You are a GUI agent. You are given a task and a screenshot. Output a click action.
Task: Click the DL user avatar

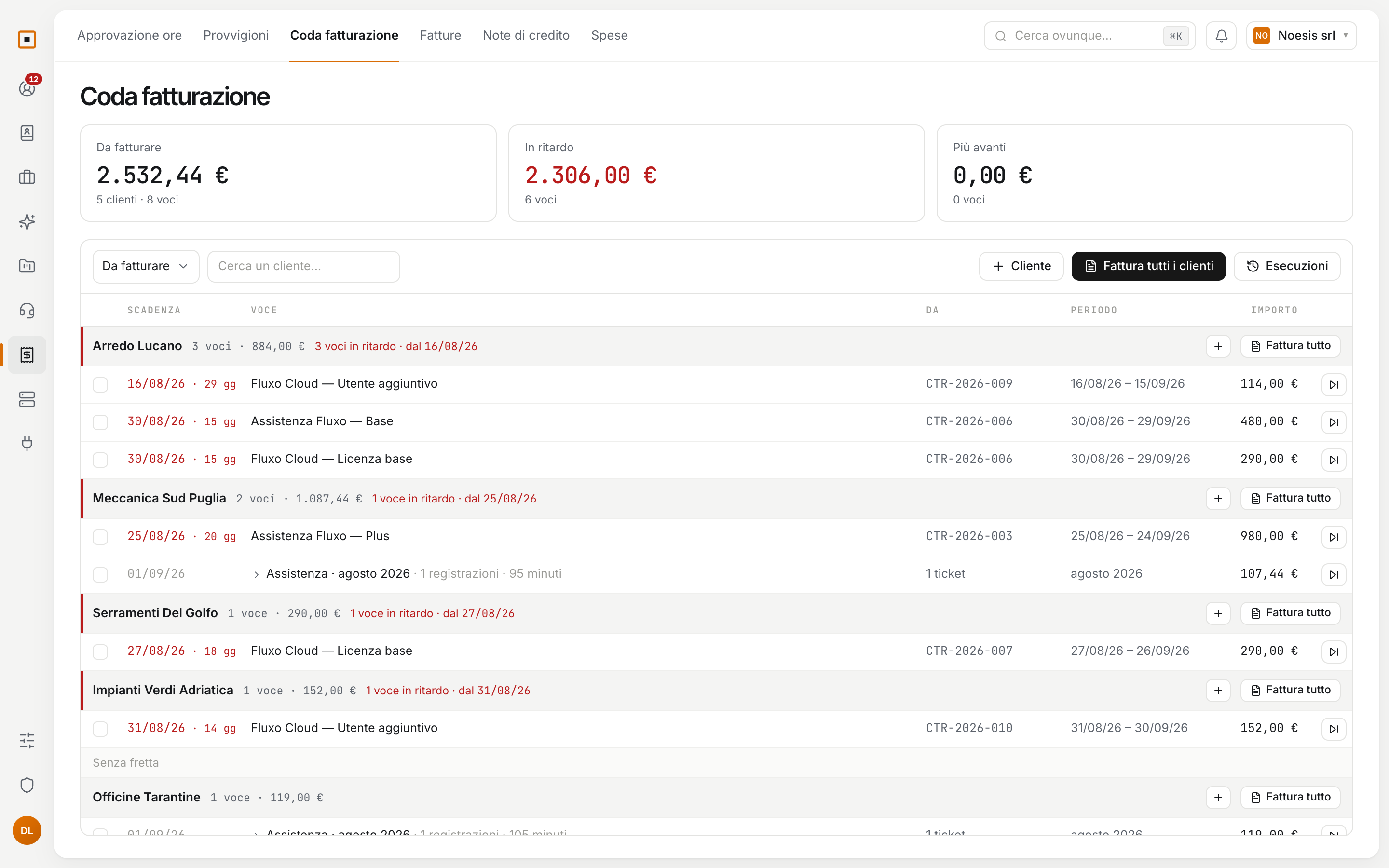27,831
